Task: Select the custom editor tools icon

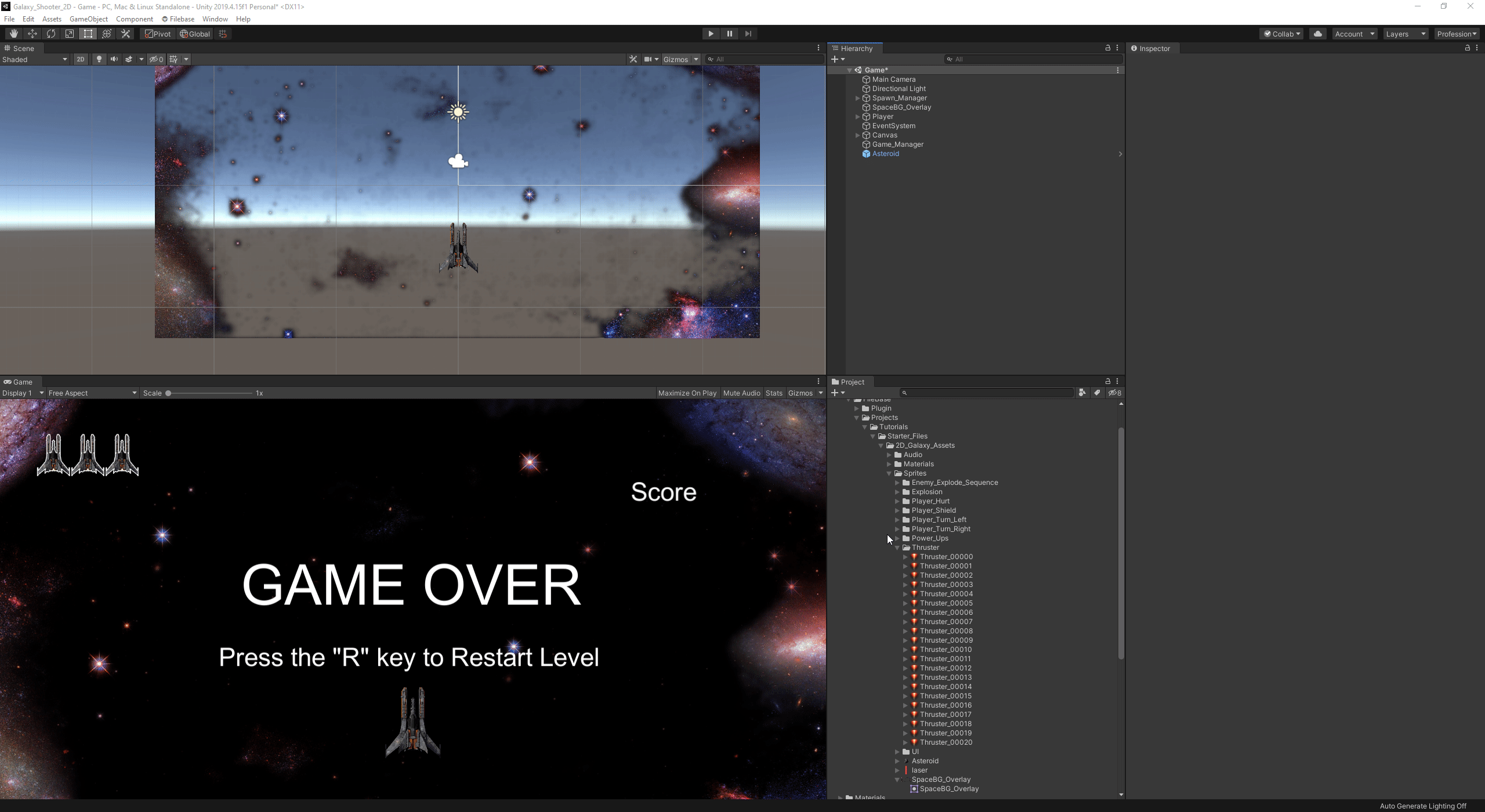Action: 125,34
